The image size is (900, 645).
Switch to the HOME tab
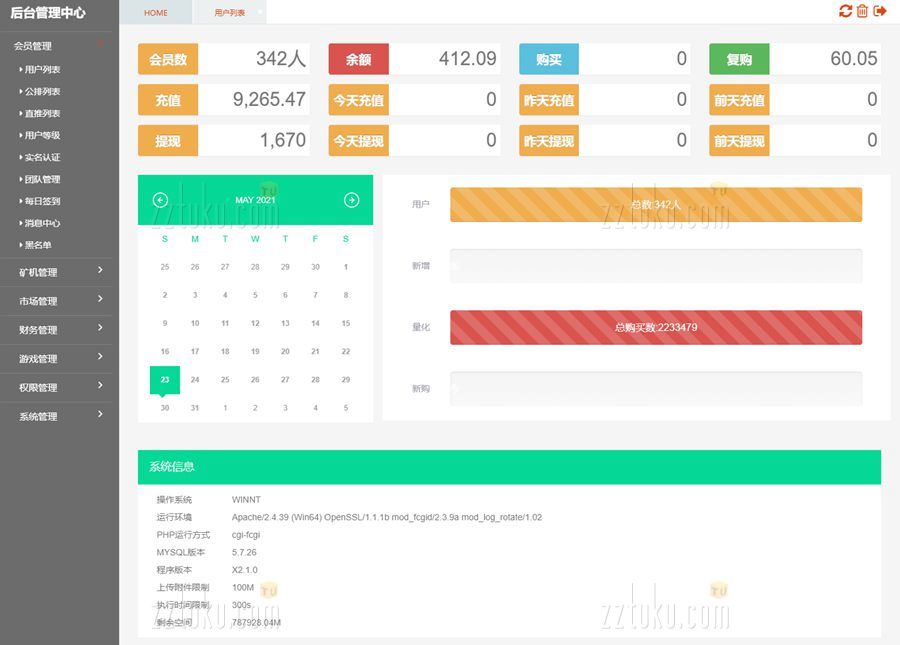[156, 13]
